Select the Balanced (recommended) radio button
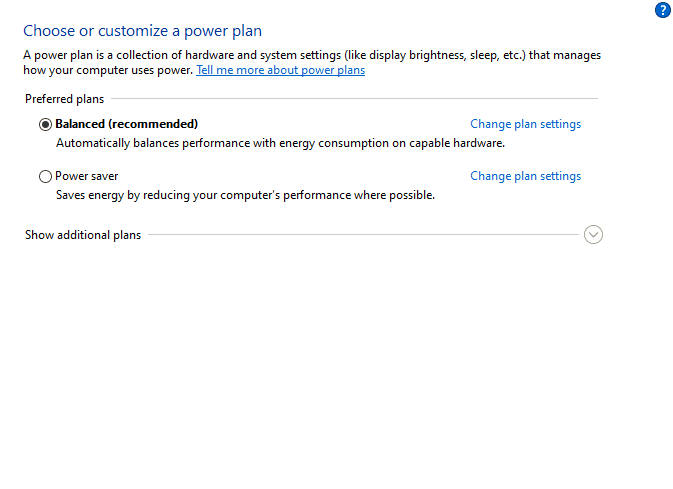 pyautogui.click(x=45, y=125)
